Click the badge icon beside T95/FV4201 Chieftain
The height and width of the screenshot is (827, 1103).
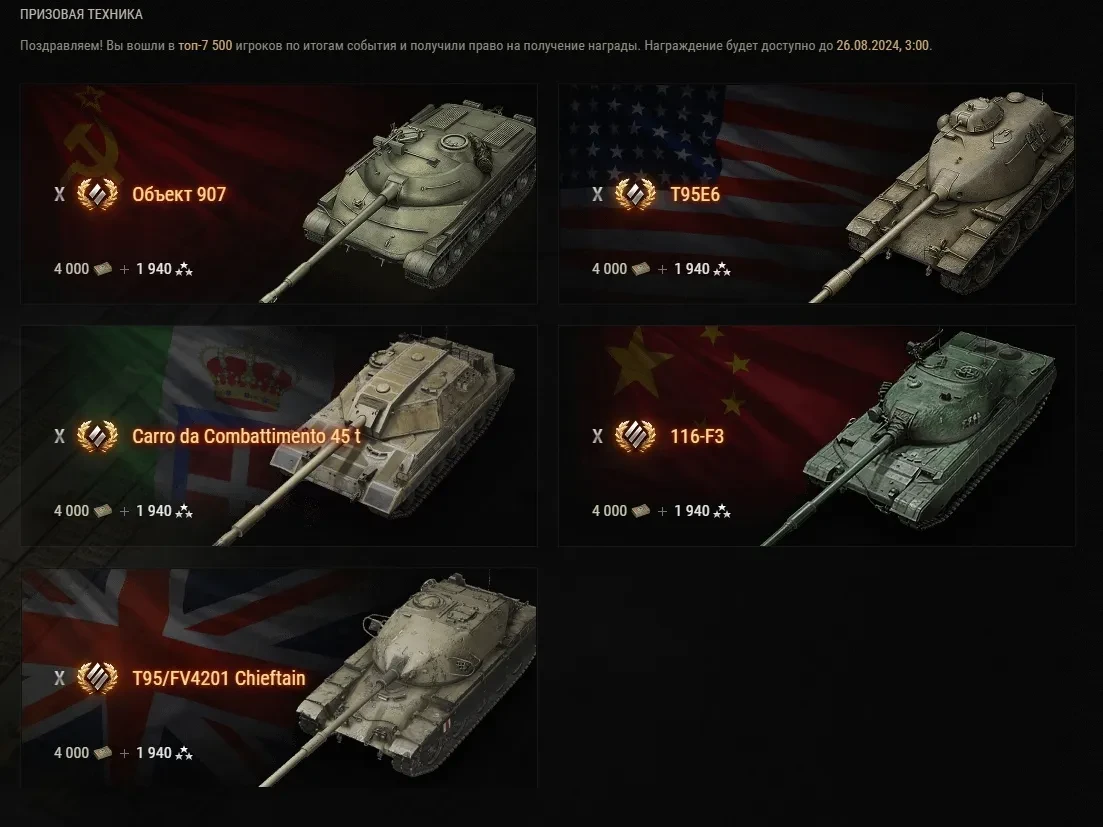tap(97, 678)
